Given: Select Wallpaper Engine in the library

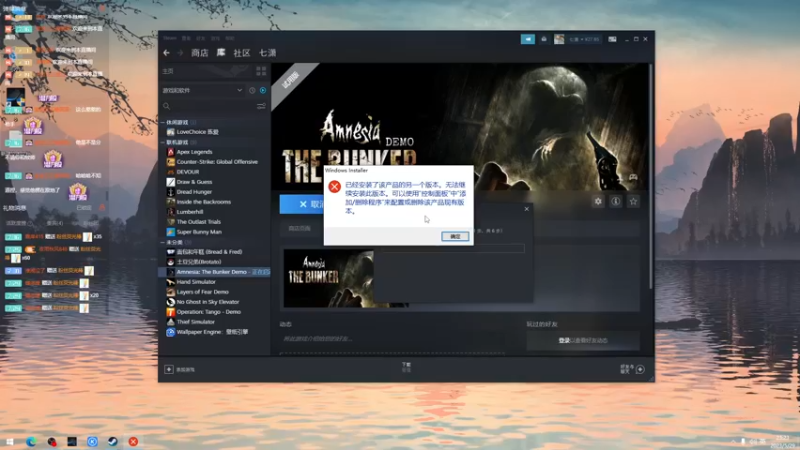Looking at the screenshot, I should 212,332.
